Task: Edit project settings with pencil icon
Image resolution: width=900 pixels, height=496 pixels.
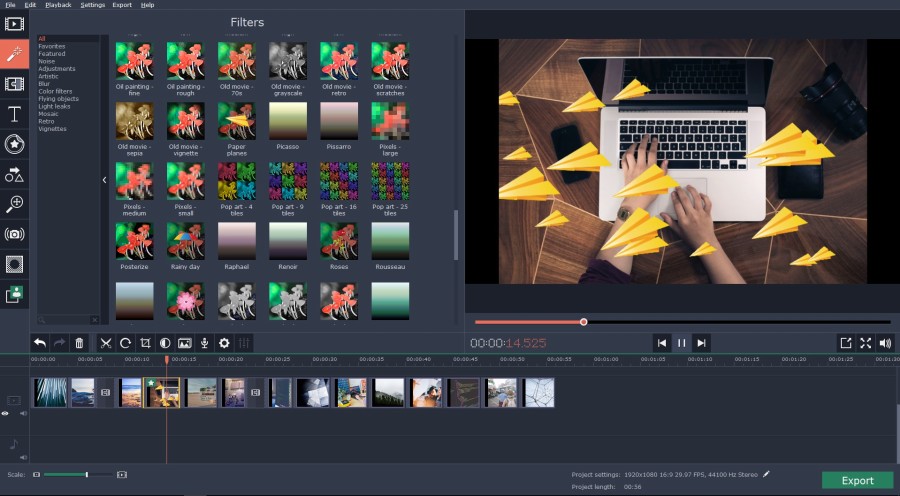Action: tap(767, 474)
